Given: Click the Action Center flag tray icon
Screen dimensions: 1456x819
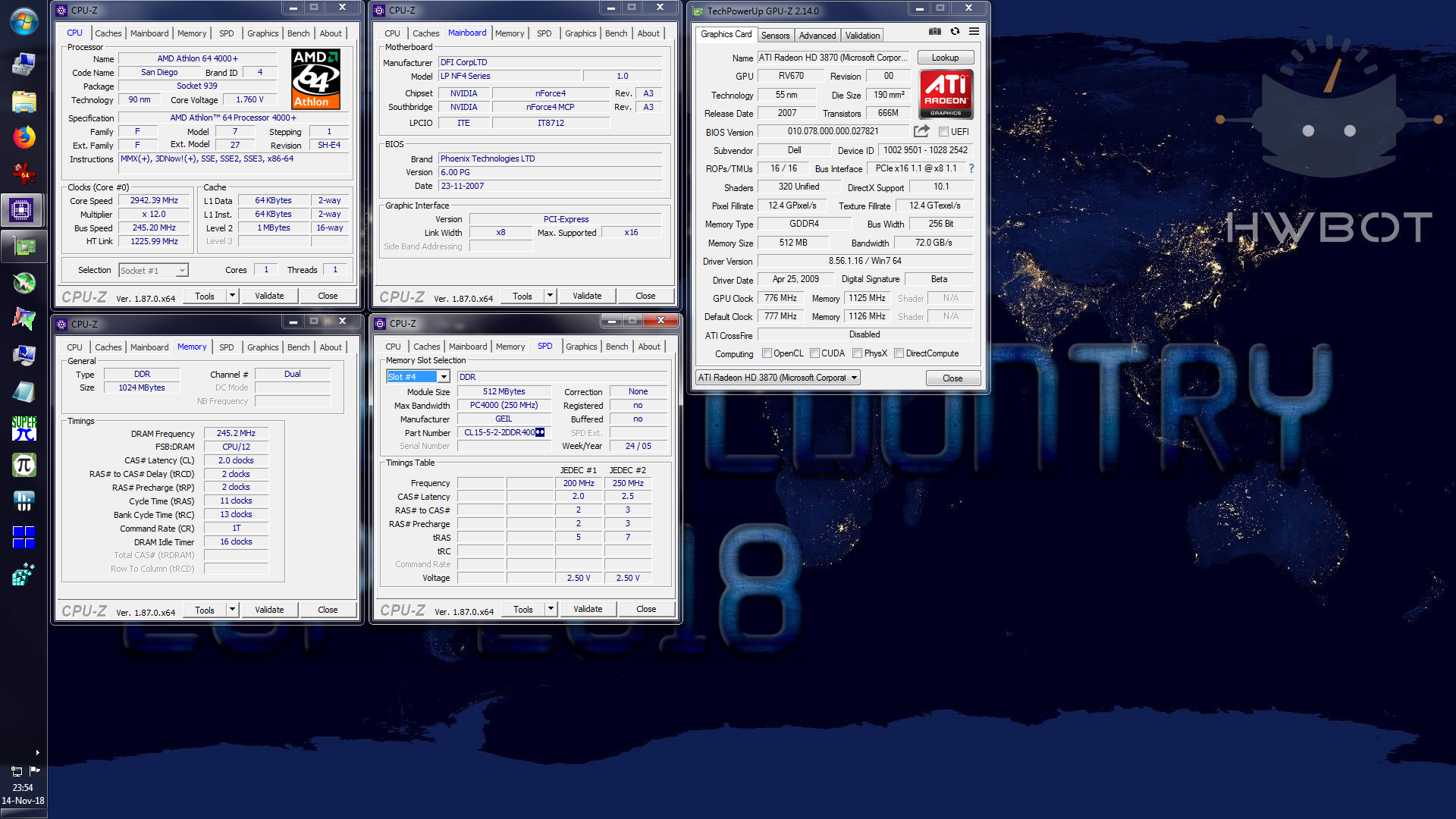Looking at the screenshot, I should tap(34, 770).
